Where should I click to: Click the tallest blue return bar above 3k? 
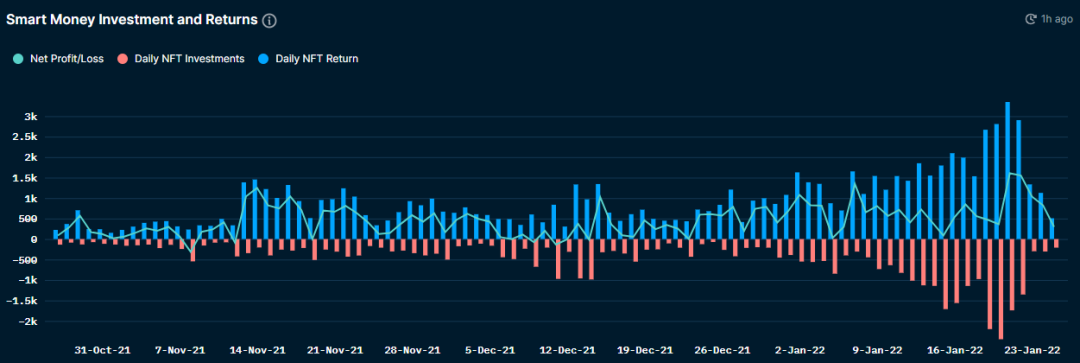1008,171
